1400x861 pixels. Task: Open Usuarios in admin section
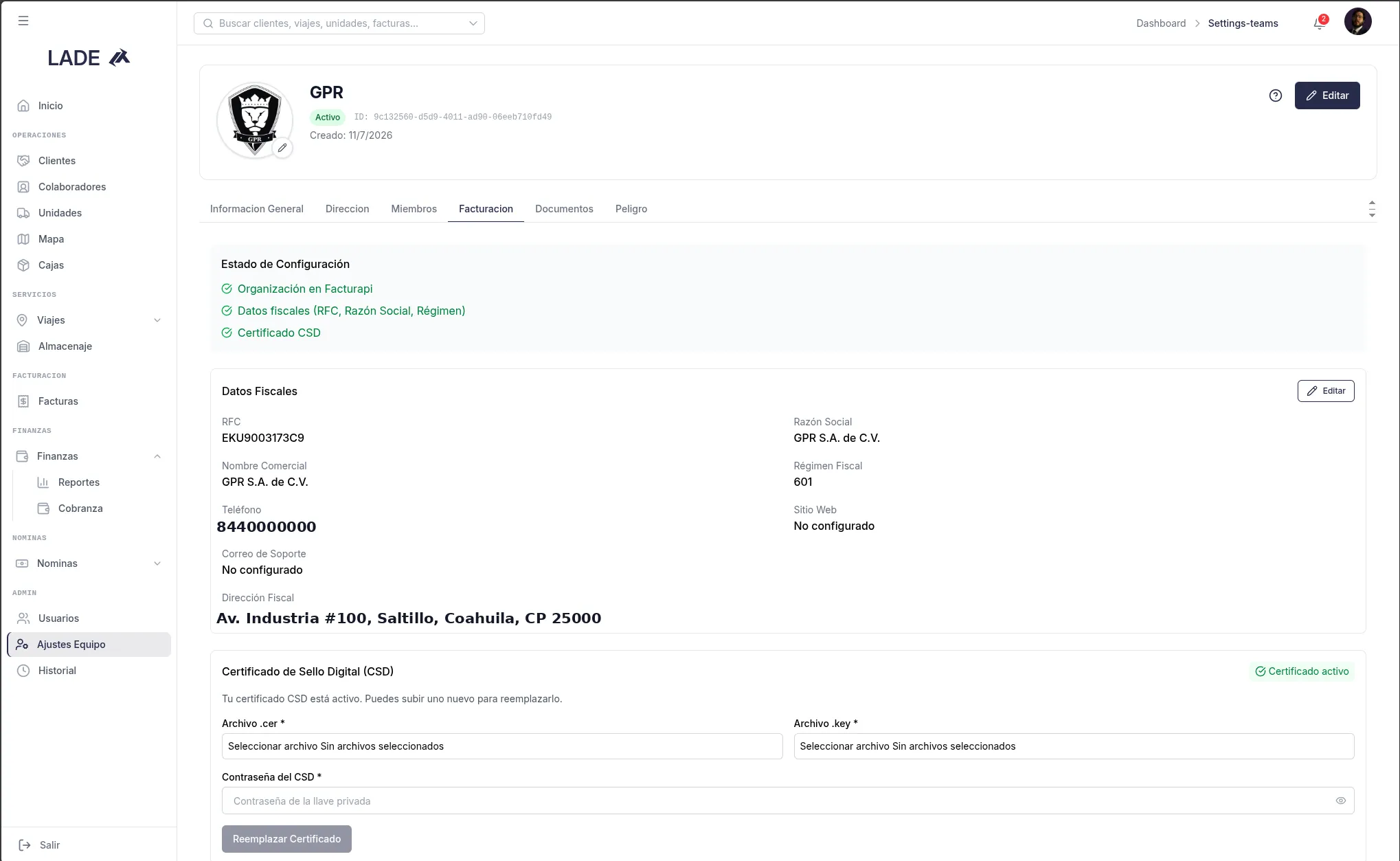[89, 618]
